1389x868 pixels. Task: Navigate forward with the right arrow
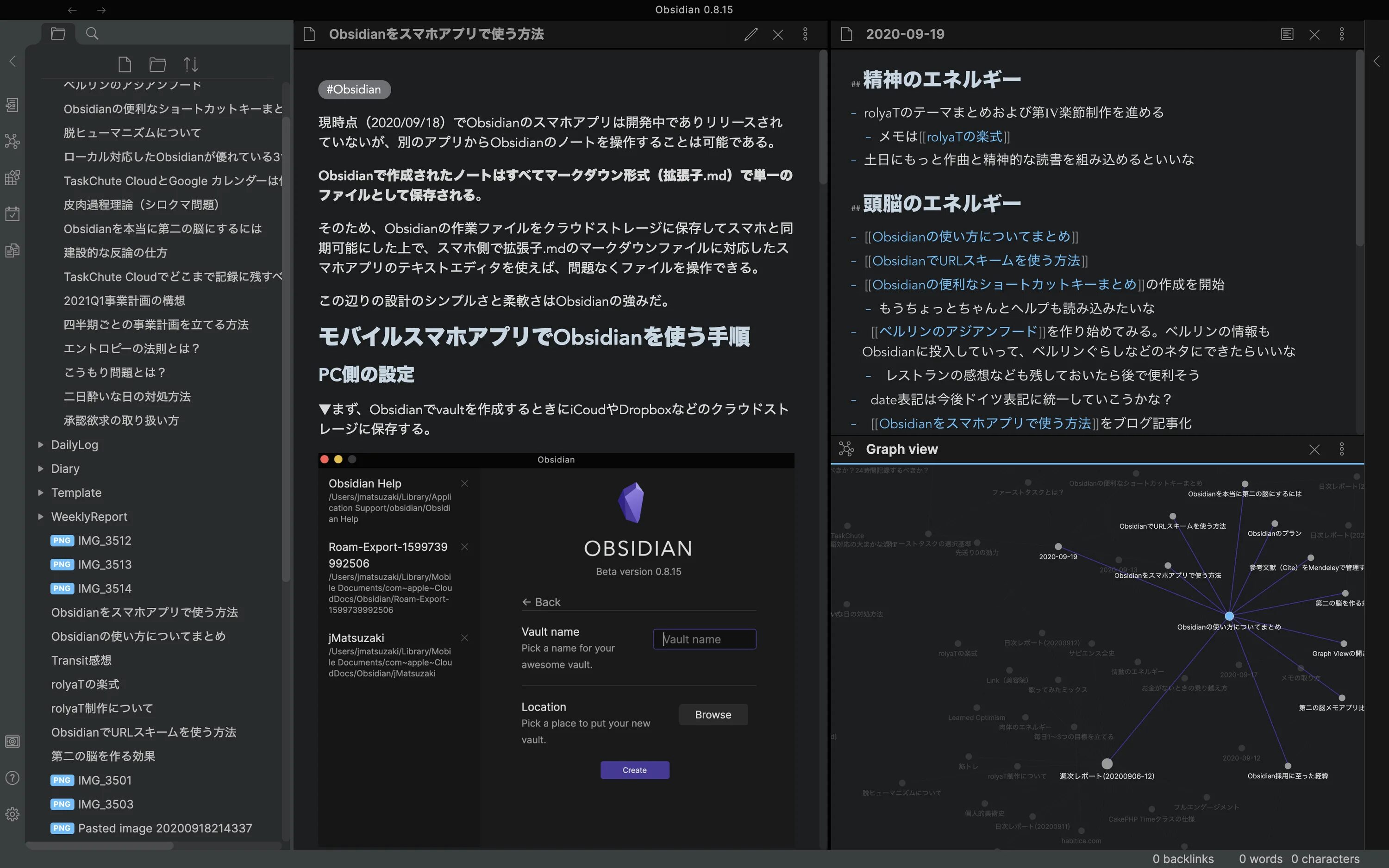pyautogui.click(x=101, y=10)
